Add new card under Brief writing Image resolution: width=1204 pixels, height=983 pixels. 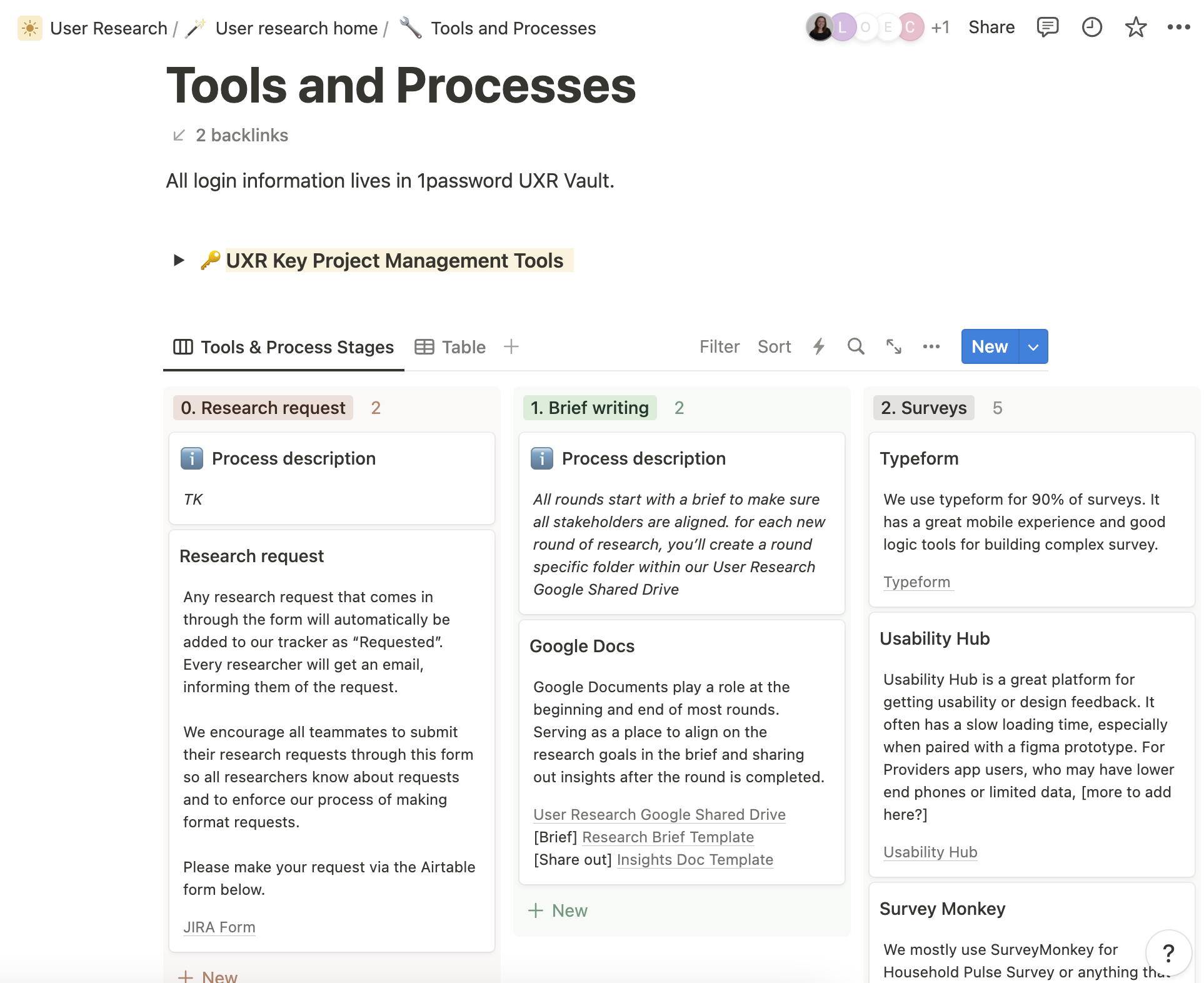click(x=558, y=910)
